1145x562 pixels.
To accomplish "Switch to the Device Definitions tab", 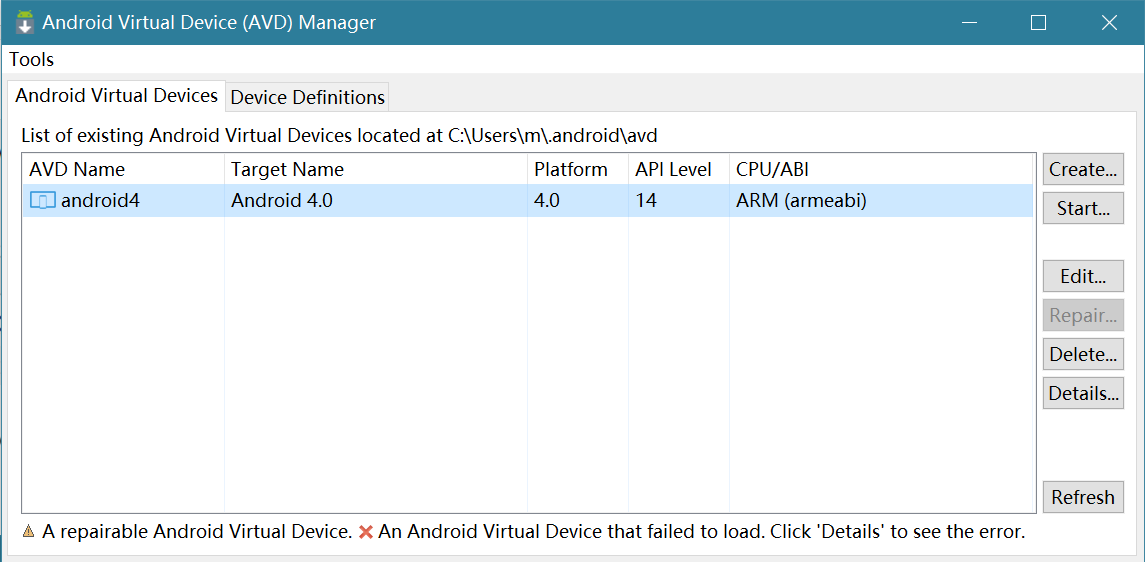I will (x=307, y=97).
